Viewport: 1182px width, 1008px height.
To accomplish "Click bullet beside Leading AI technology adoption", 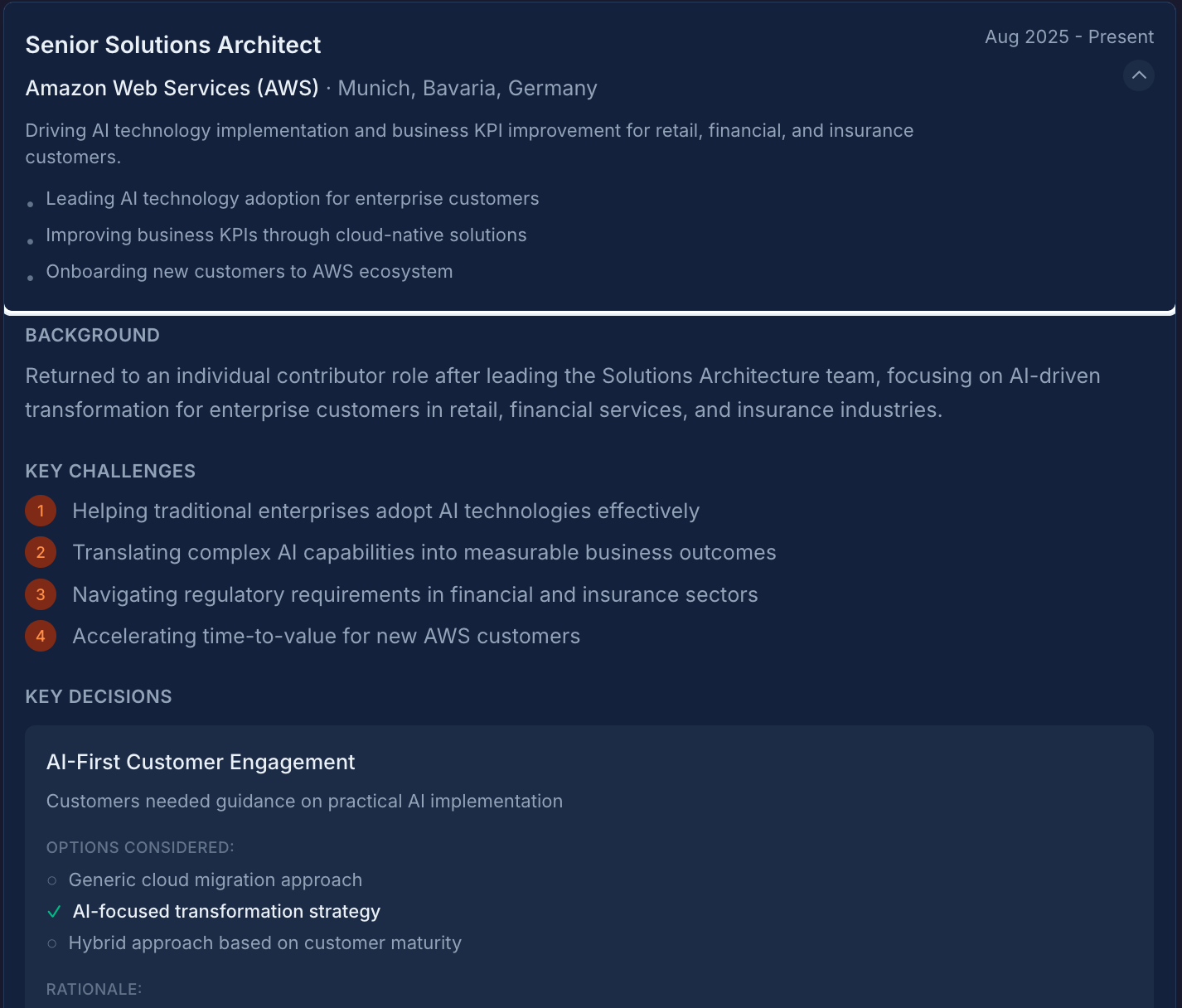I will click(x=31, y=204).
